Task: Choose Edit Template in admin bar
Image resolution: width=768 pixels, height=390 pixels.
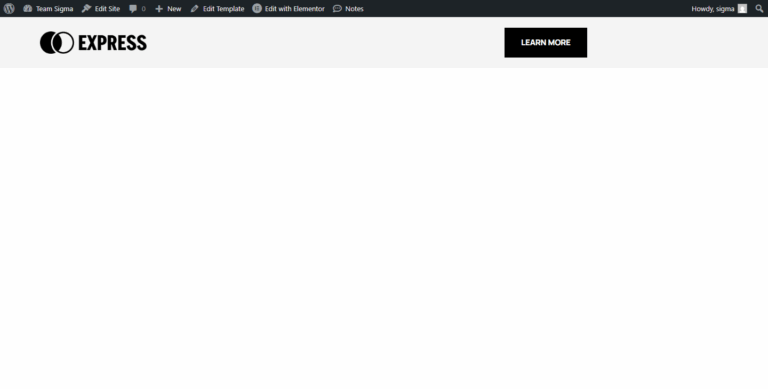Action: click(217, 8)
